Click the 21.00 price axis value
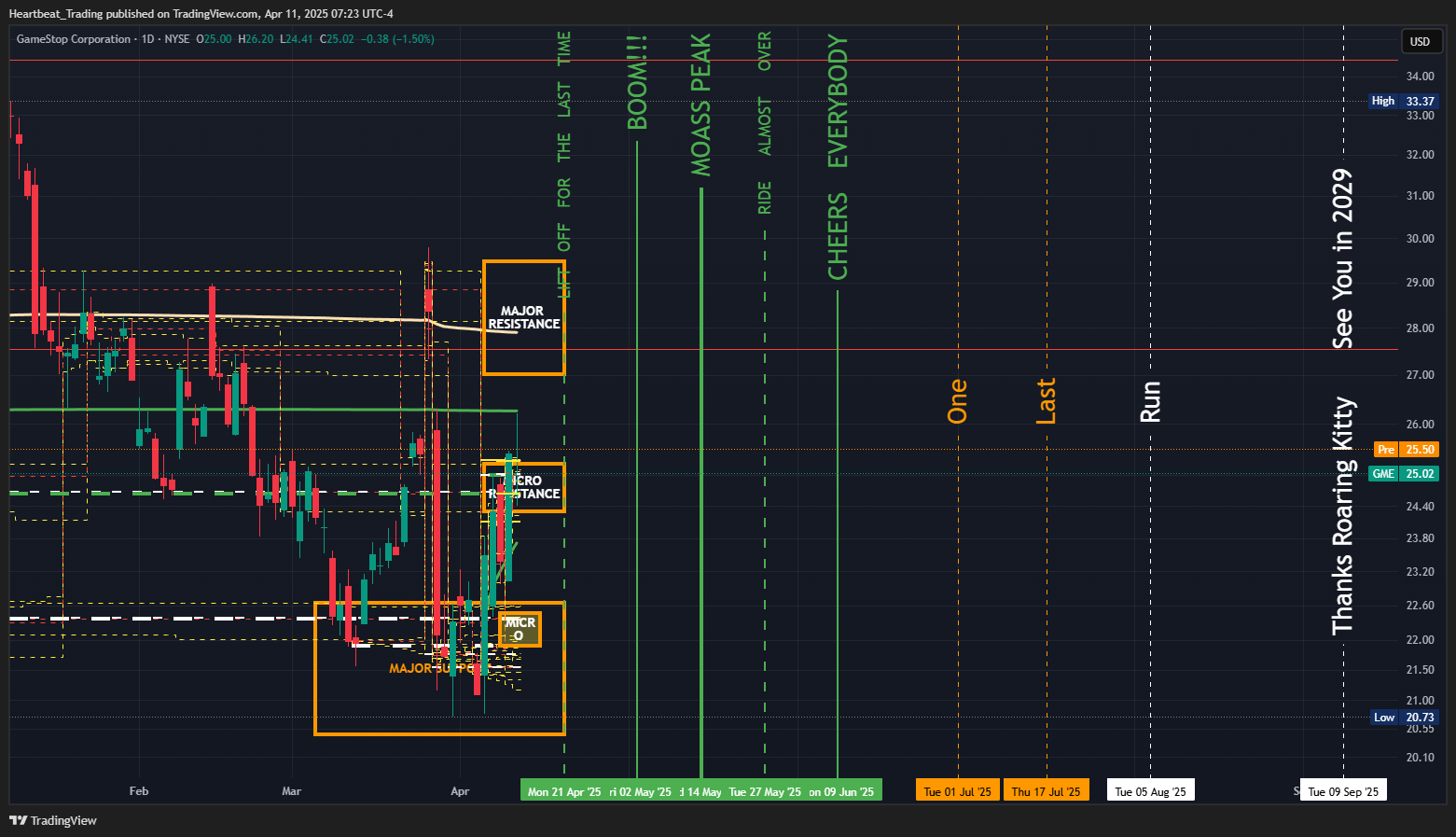Viewport: 1456px width, 837px height. [1421, 701]
